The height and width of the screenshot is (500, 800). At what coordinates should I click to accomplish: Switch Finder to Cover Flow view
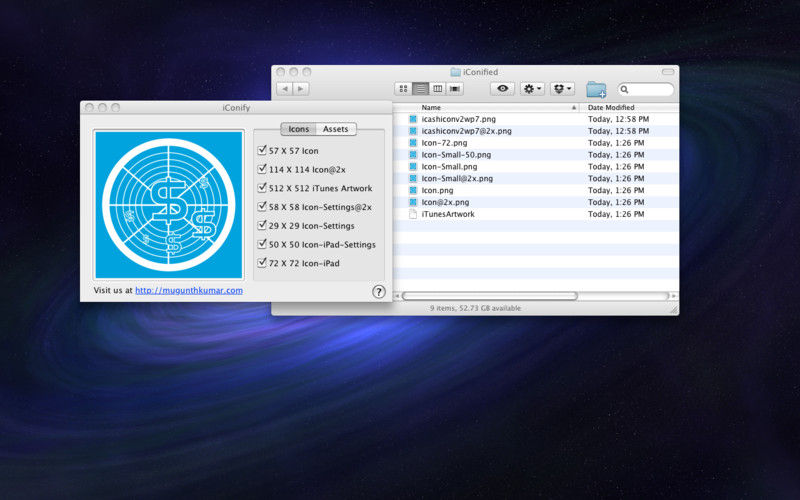pos(455,89)
